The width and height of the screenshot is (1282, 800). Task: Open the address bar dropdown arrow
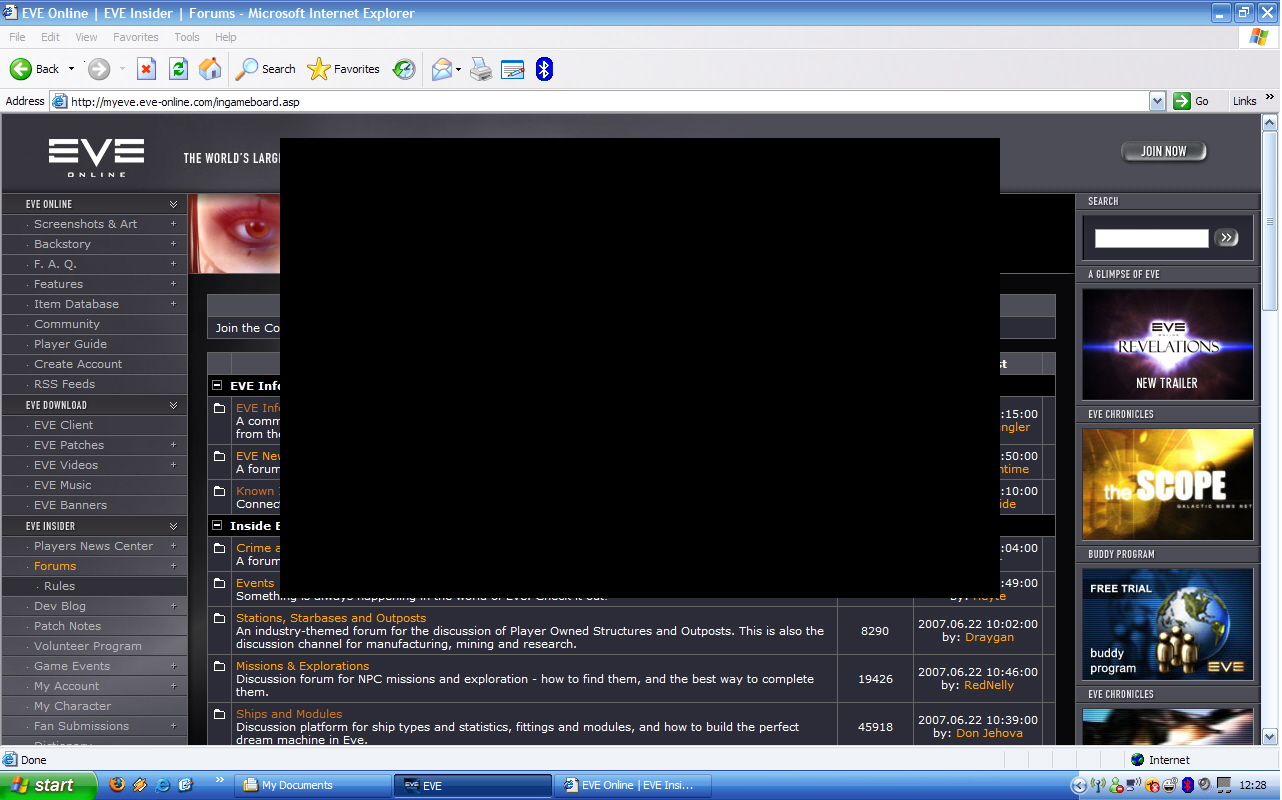click(x=1157, y=101)
